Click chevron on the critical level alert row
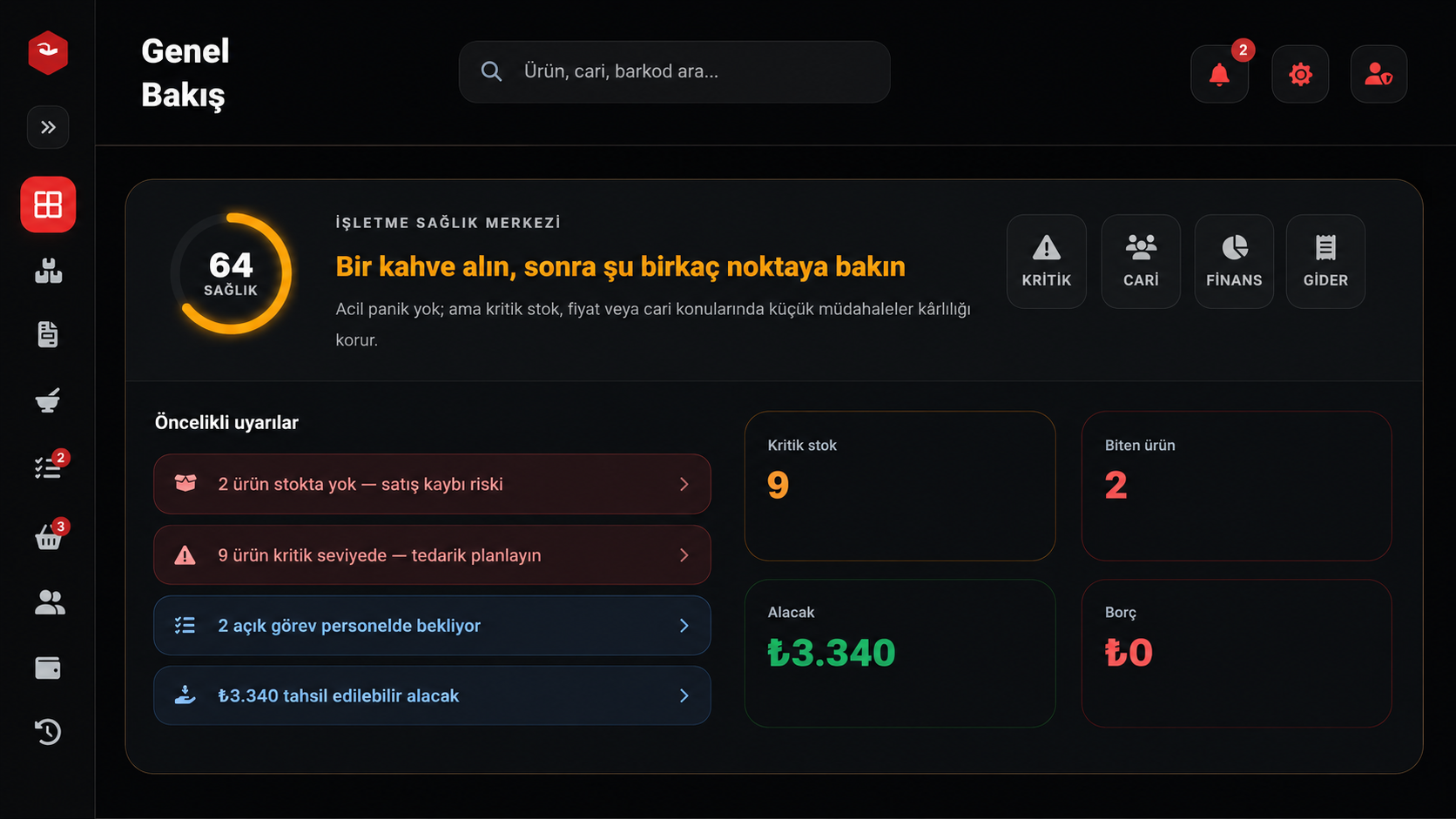Image resolution: width=1456 pixels, height=819 pixels. tap(684, 554)
